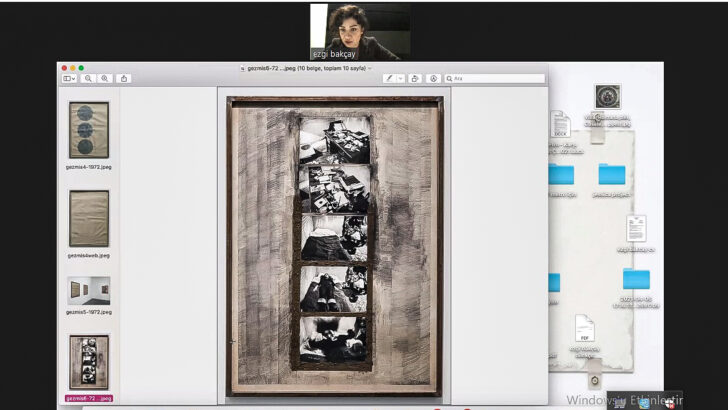The image size is (728, 410).
Task: Close the Preview window with red button
Action: [64, 68]
